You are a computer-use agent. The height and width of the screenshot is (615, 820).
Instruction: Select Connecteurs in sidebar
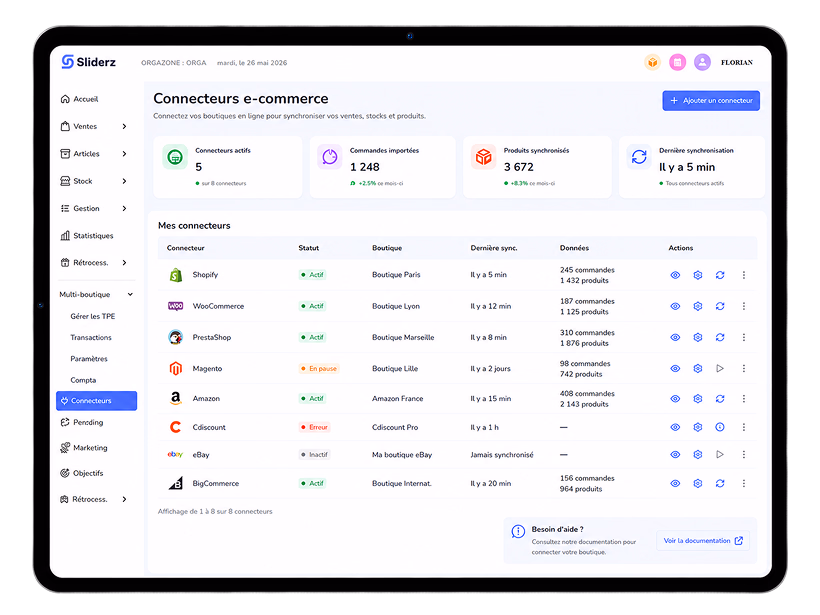pos(96,401)
